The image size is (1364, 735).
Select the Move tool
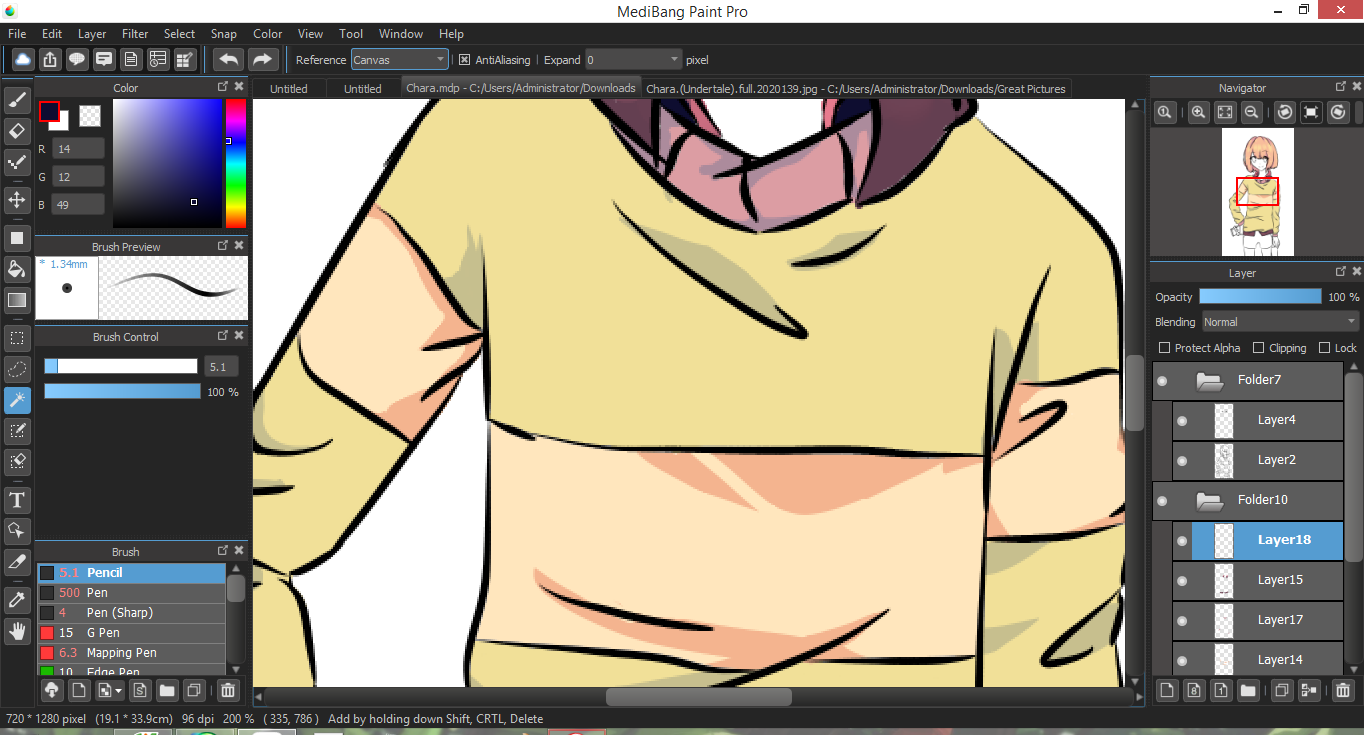(17, 200)
